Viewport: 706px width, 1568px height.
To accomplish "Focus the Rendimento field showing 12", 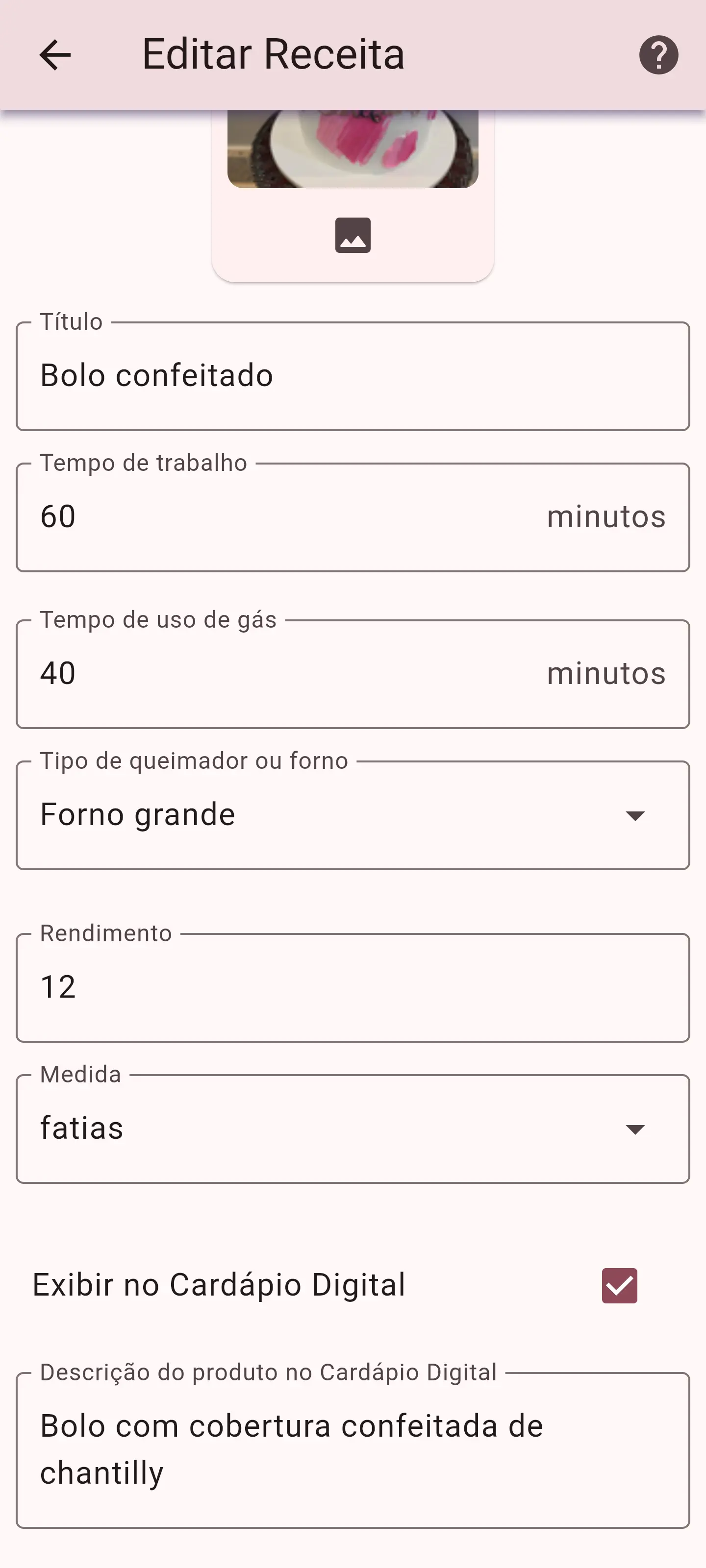I will coord(353,987).
